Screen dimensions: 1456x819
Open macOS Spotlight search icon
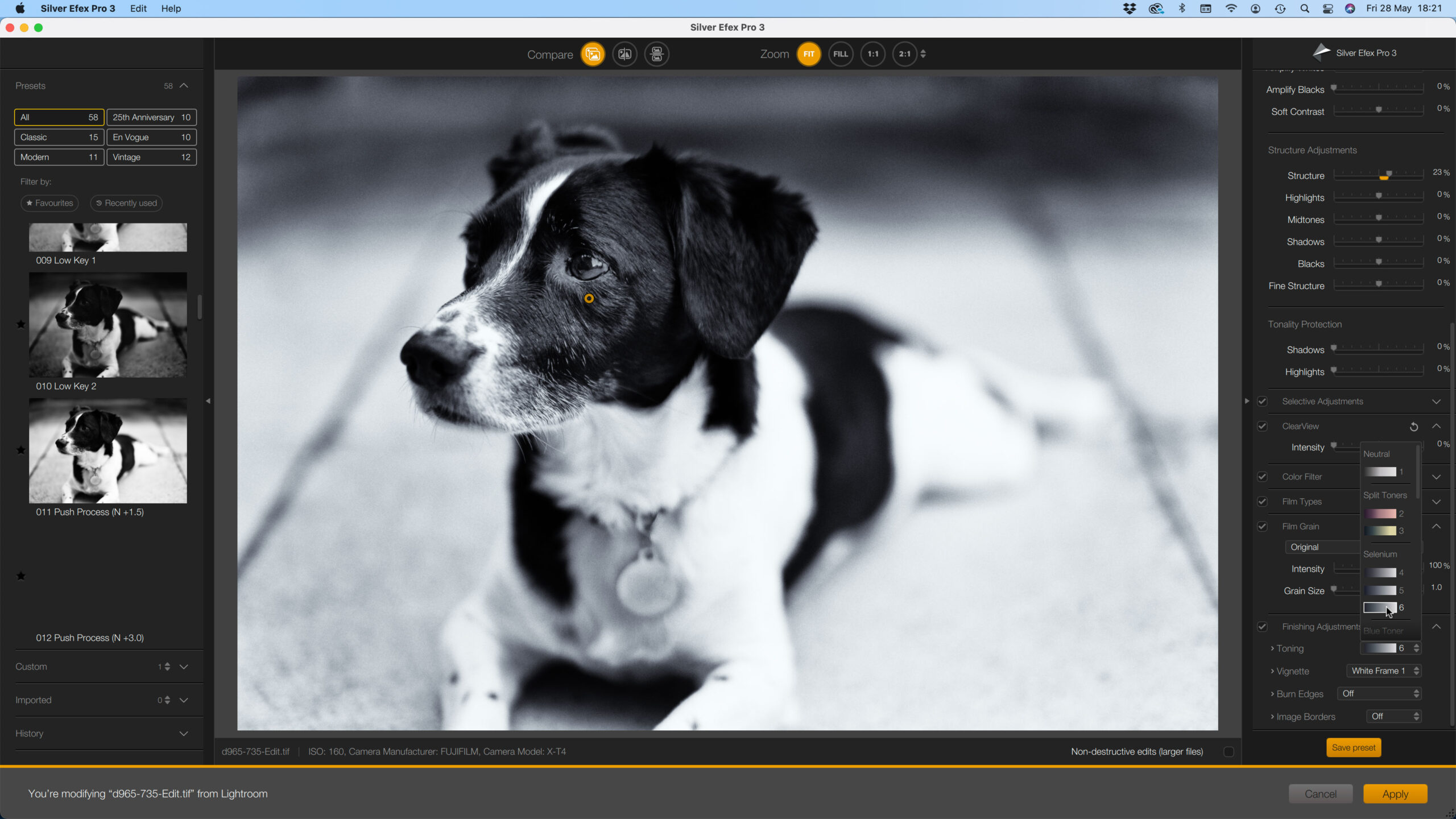pos(1305,9)
